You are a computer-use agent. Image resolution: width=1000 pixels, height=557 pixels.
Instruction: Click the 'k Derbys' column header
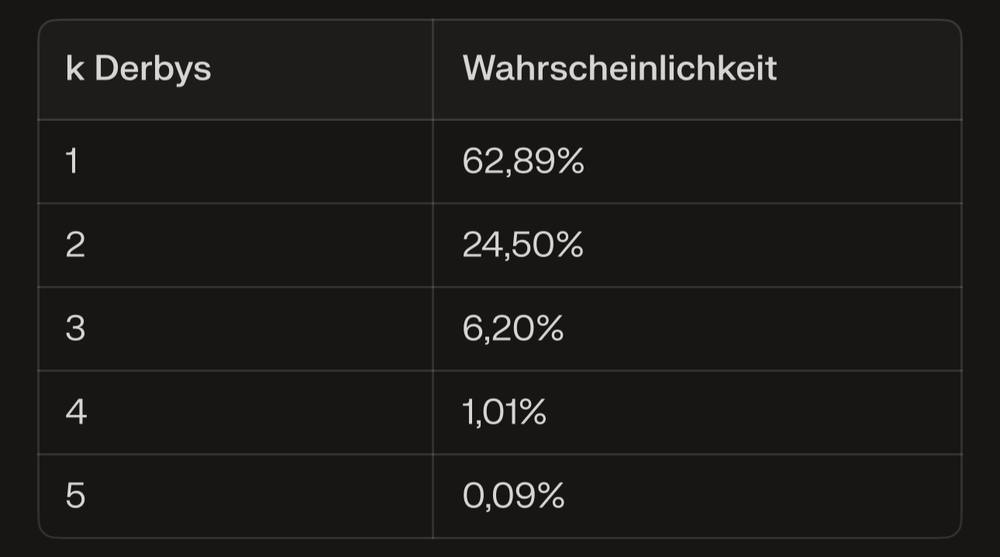(138, 68)
